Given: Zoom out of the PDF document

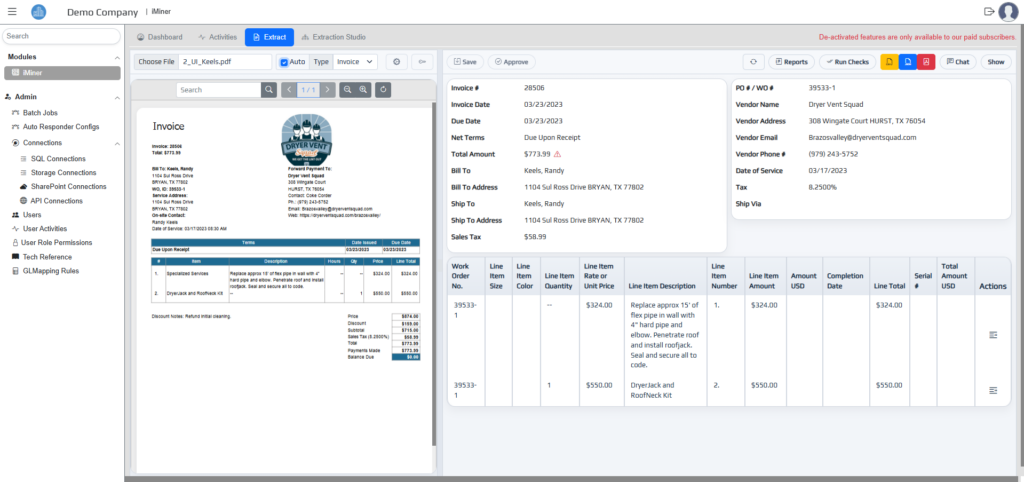Looking at the screenshot, I should 347,89.
